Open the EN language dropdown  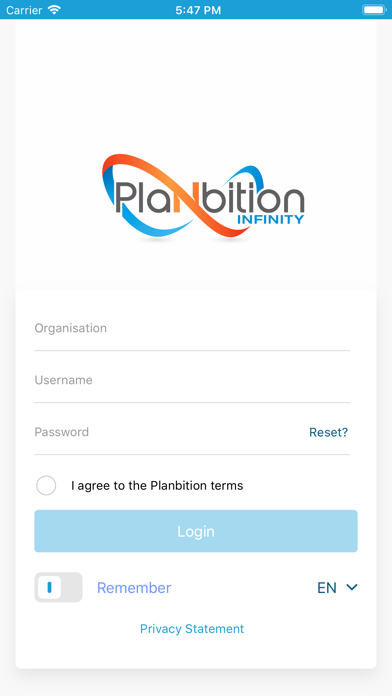(337, 588)
